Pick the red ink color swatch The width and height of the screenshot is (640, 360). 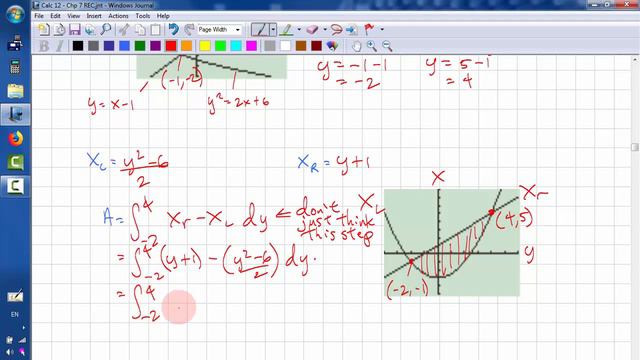[171, 46]
